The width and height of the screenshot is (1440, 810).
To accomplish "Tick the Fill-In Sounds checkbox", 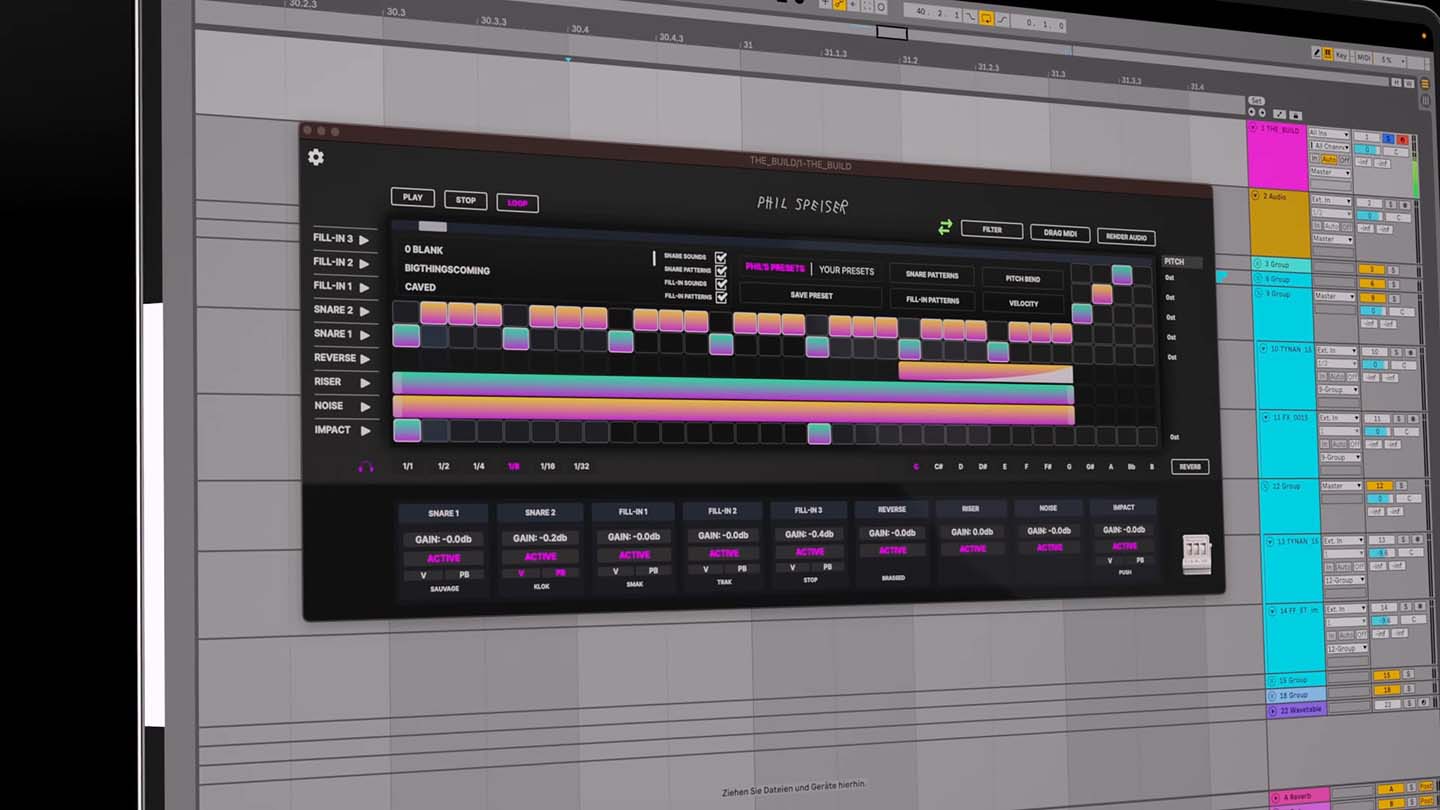I will point(721,284).
